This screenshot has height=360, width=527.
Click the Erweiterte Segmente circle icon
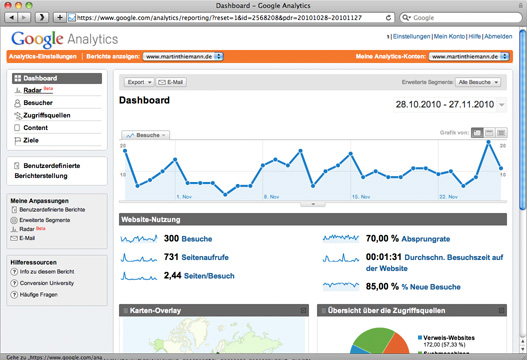point(14,221)
